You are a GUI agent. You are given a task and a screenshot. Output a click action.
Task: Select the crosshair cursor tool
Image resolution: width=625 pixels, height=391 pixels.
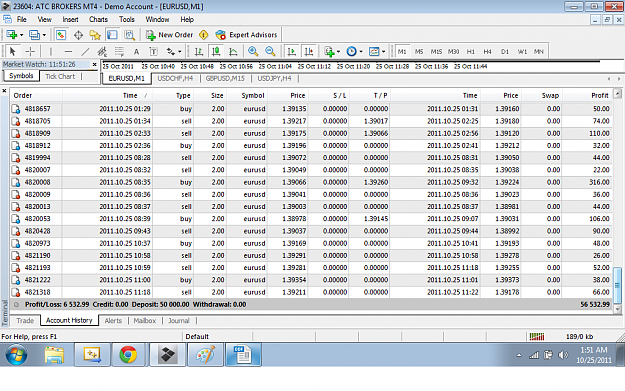(x=30, y=51)
